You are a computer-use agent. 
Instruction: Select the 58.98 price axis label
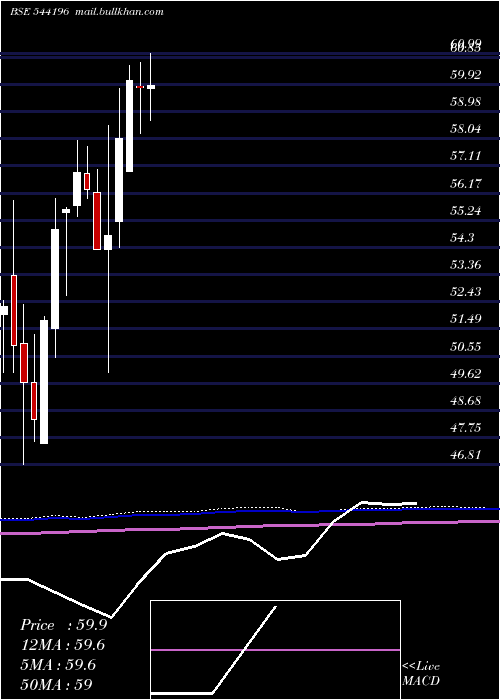click(466, 102)
